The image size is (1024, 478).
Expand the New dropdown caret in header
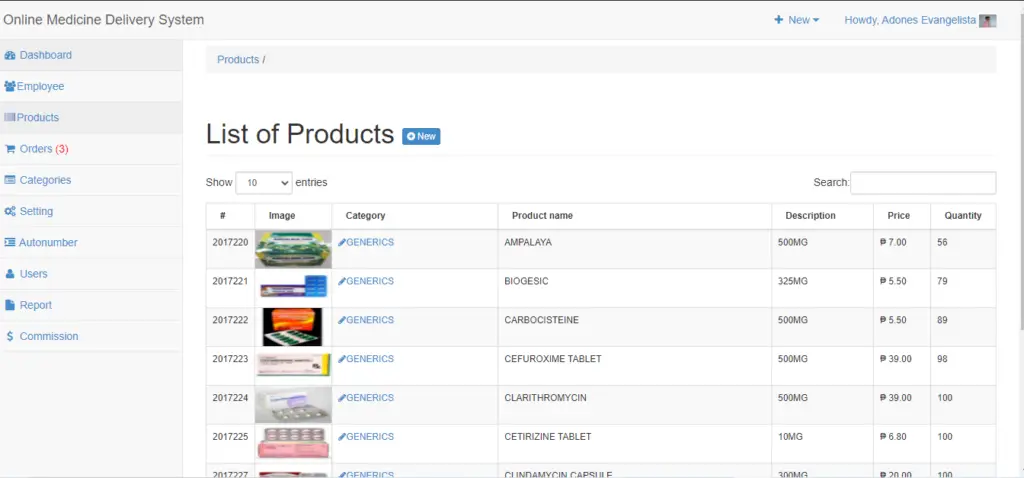tap(816, 20)
